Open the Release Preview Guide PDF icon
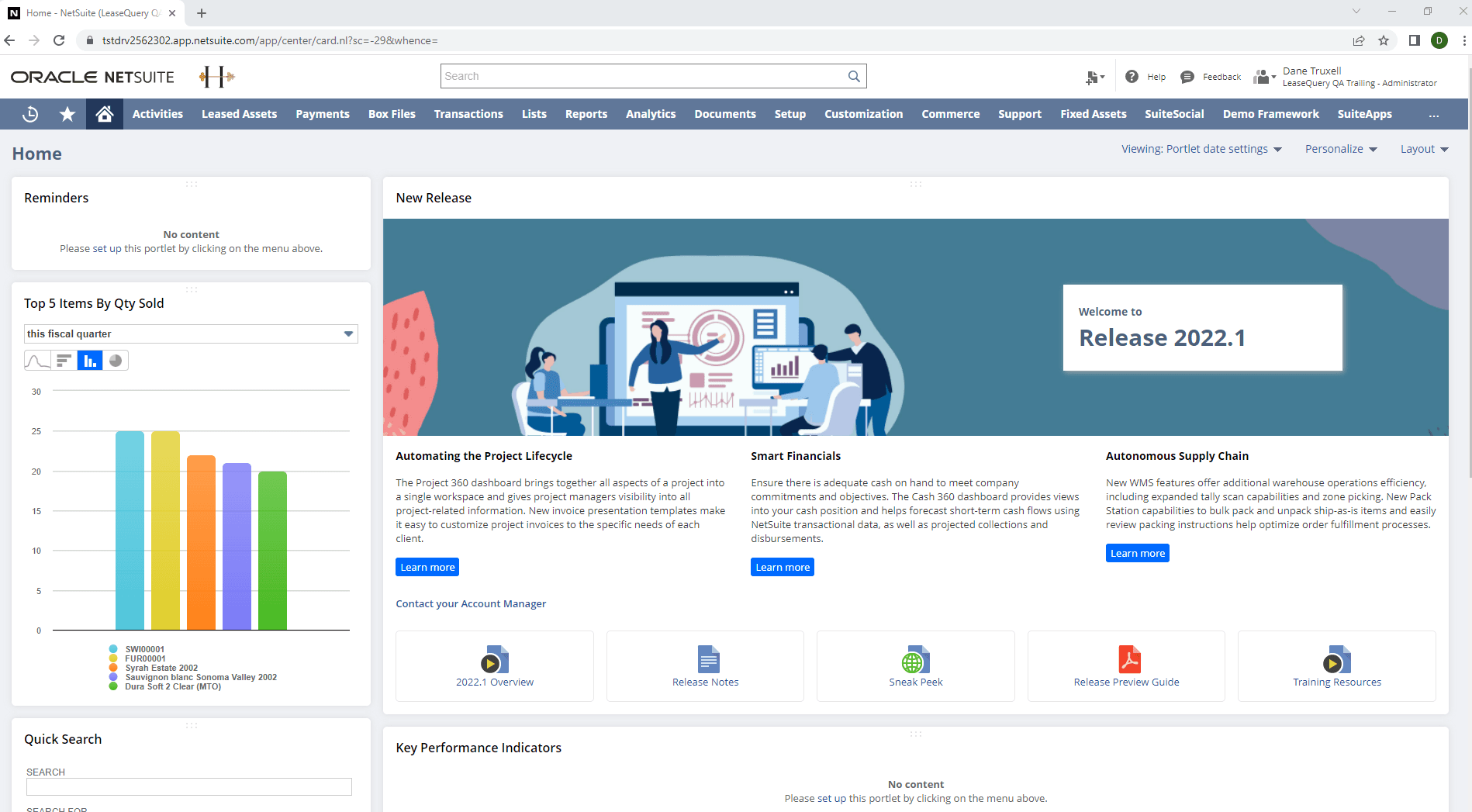The width and height of the screenshot is (1472, 812). [1129, 659]
